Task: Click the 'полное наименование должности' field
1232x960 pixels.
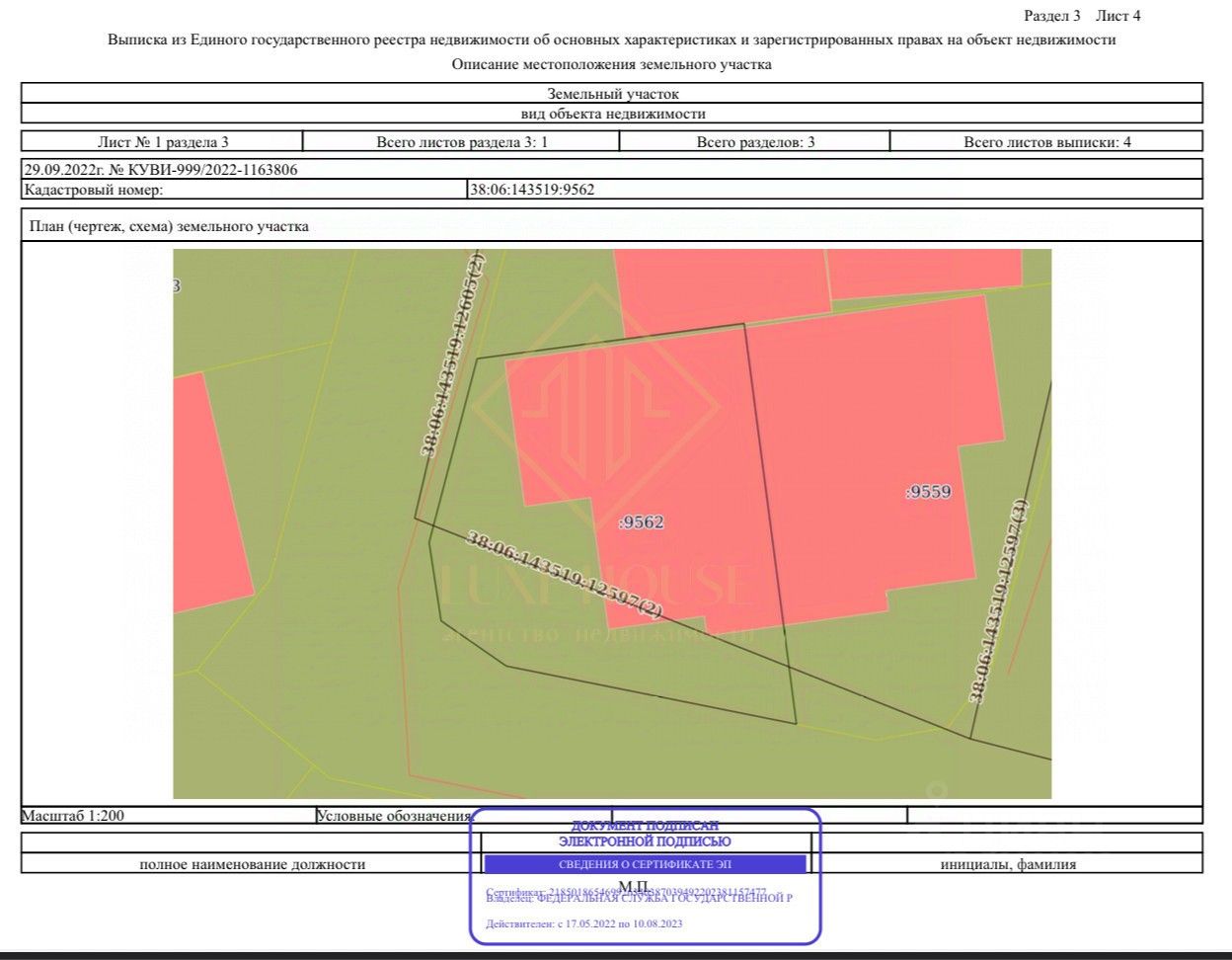Action: click(x=252, y=864)
